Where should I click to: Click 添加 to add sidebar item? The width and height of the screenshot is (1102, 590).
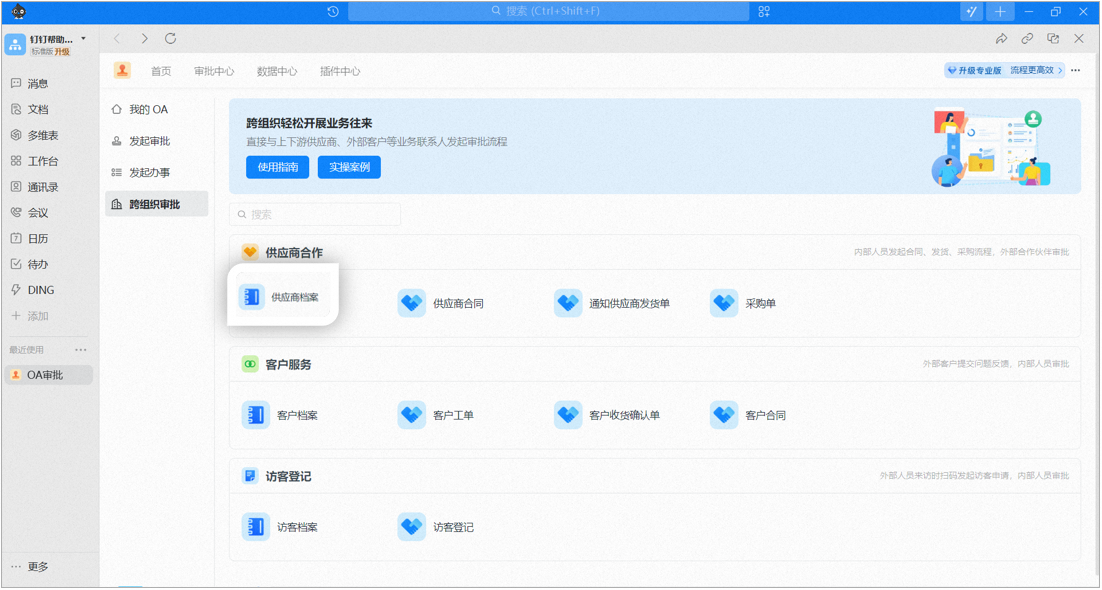point(30,316)
